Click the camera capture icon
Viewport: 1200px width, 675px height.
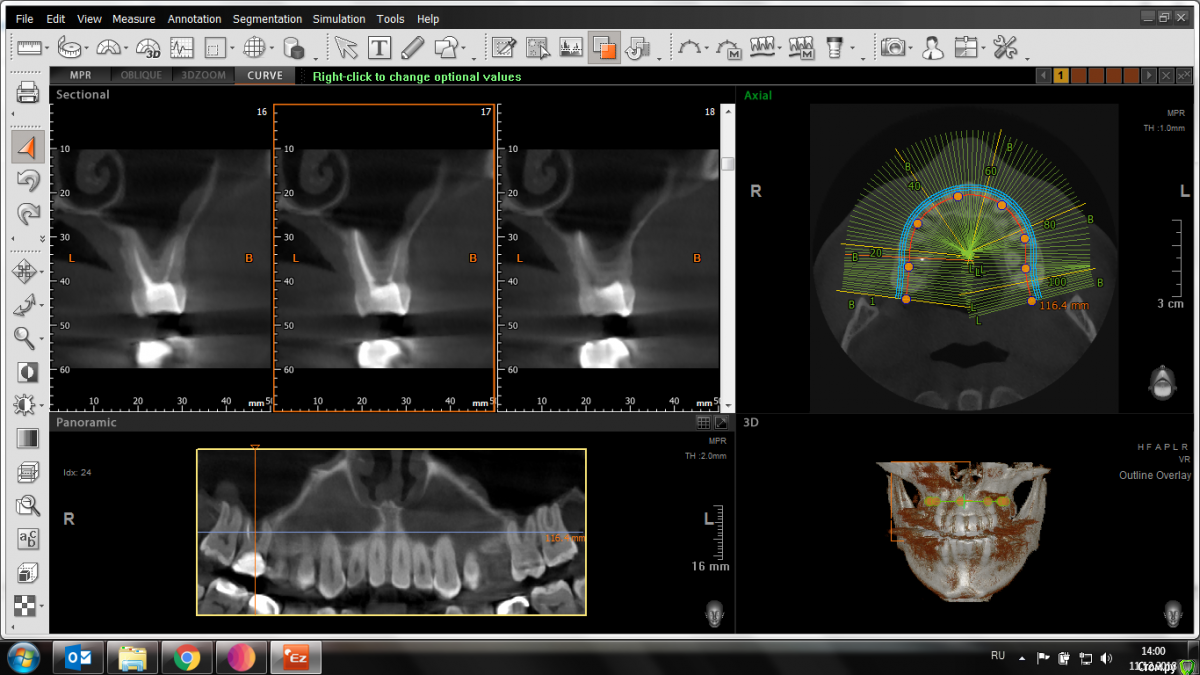(x=892, y=47)
